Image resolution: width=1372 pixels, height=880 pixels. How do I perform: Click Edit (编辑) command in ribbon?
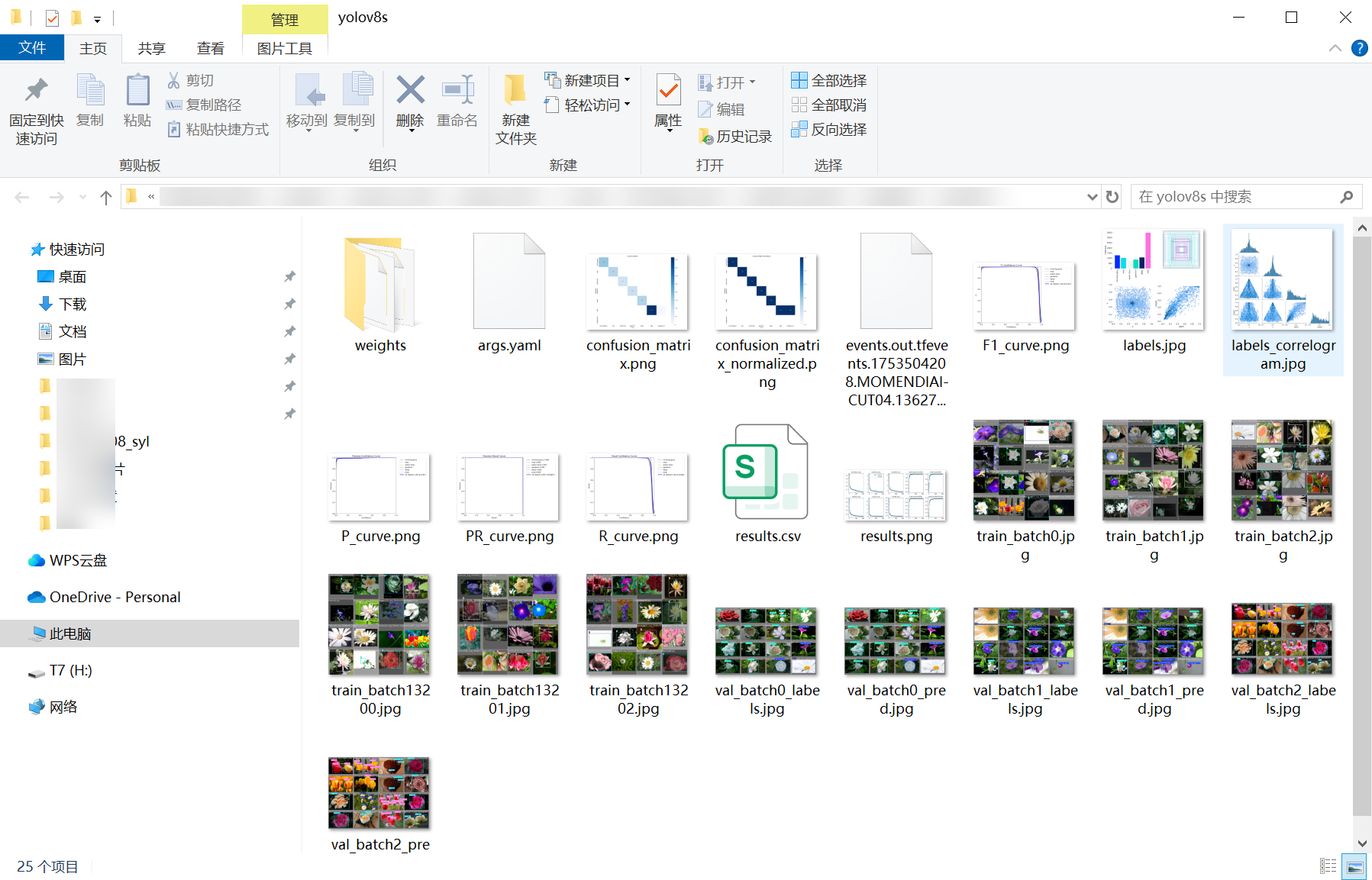[x=722, y=109]
